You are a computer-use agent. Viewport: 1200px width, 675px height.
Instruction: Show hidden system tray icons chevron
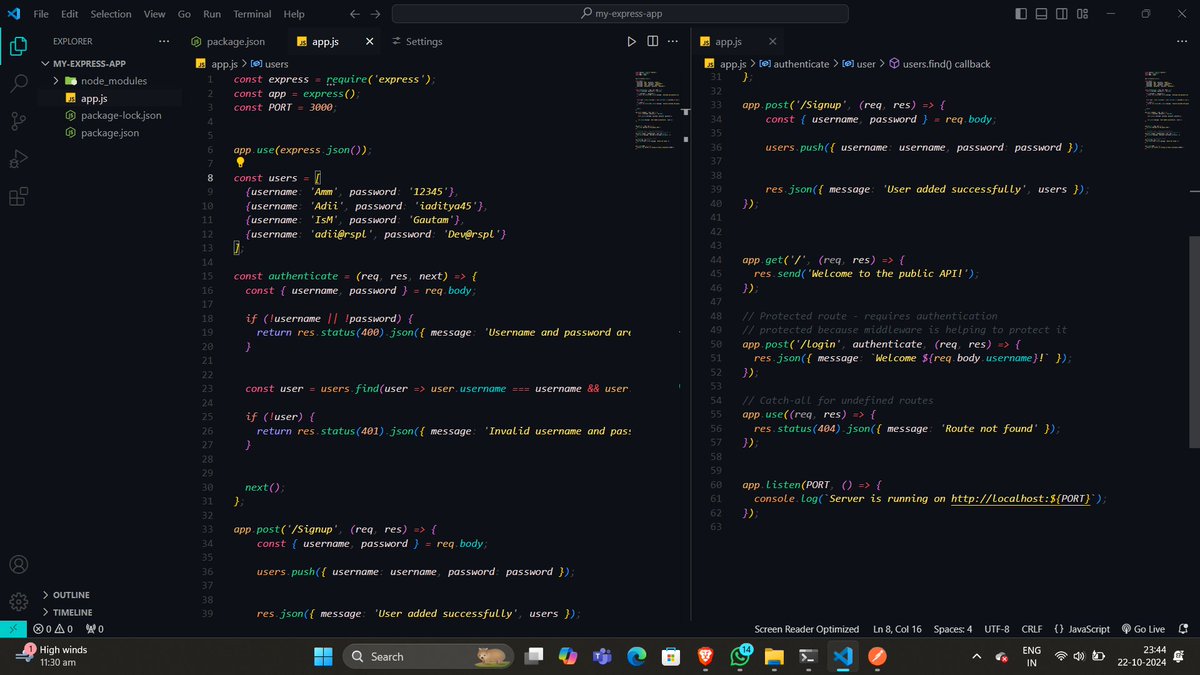pos(976,656)
